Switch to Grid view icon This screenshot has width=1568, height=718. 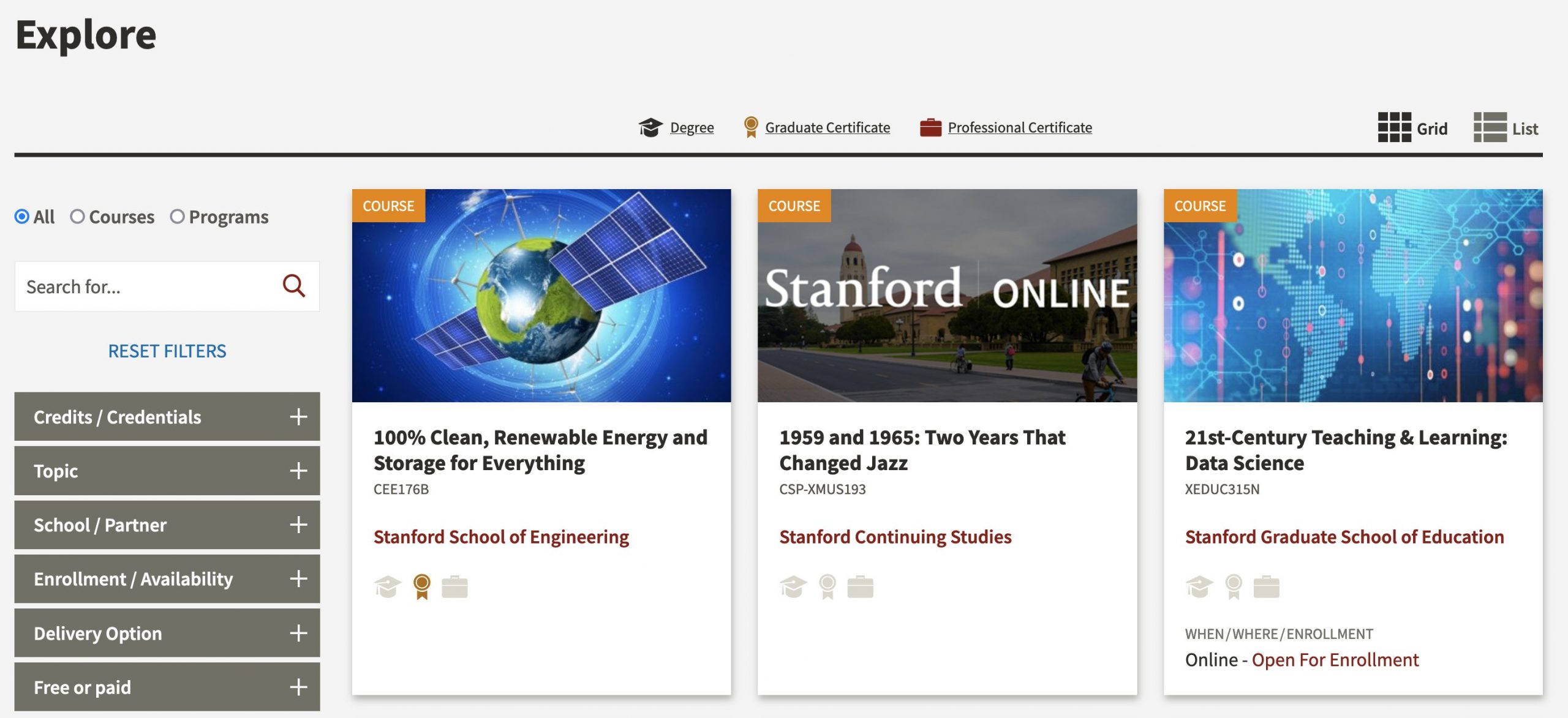point(1395,127)
